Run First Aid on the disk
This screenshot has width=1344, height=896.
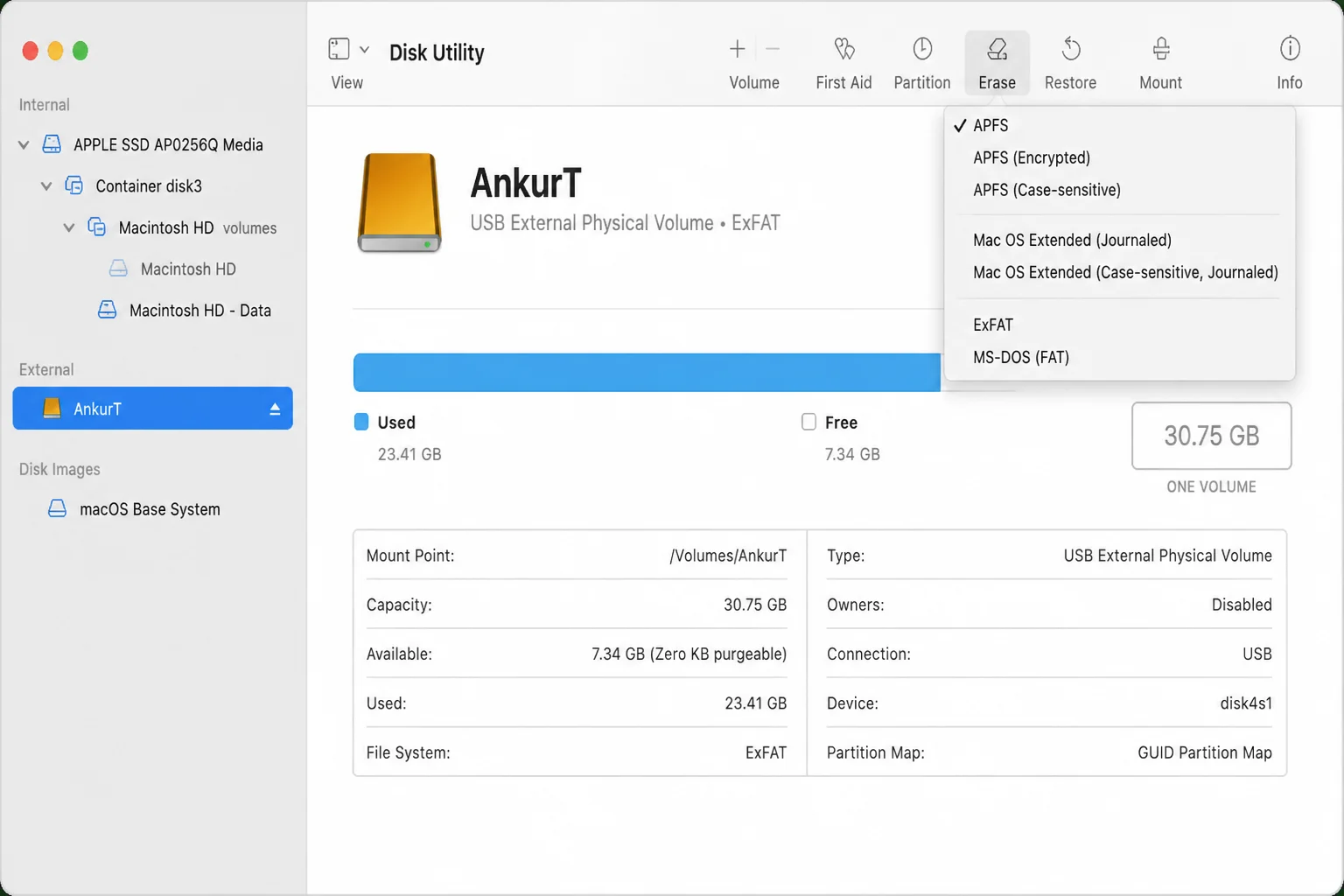pos(843,63)
